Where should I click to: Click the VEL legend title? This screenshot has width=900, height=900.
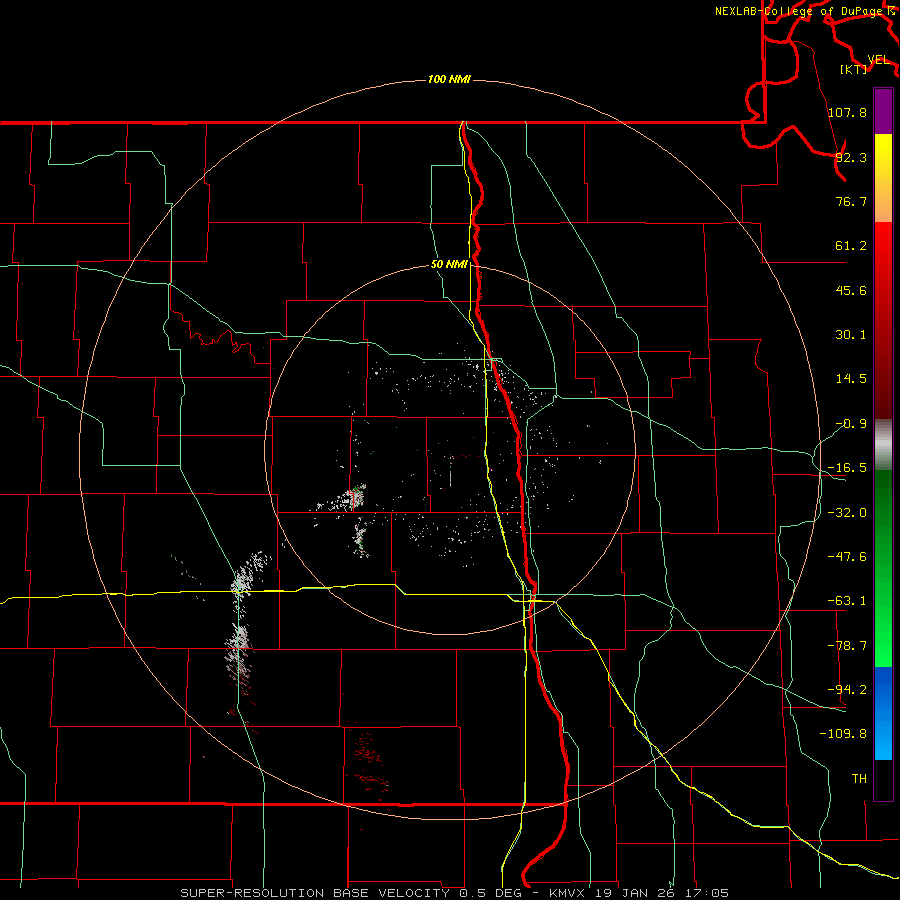(x=878, y=60)
